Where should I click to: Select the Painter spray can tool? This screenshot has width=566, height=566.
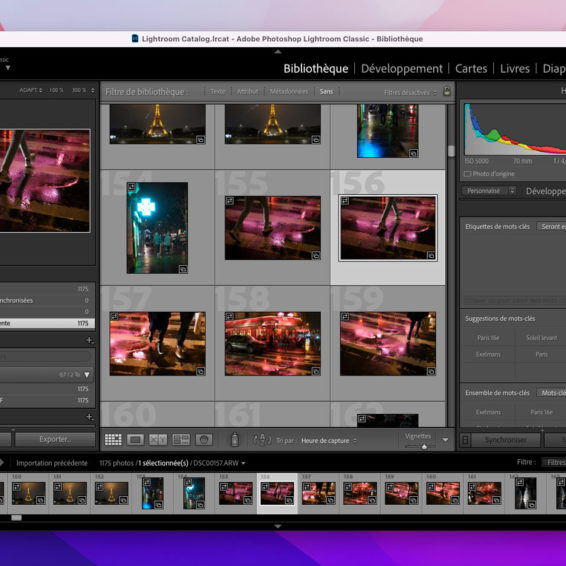click(235, 439)
